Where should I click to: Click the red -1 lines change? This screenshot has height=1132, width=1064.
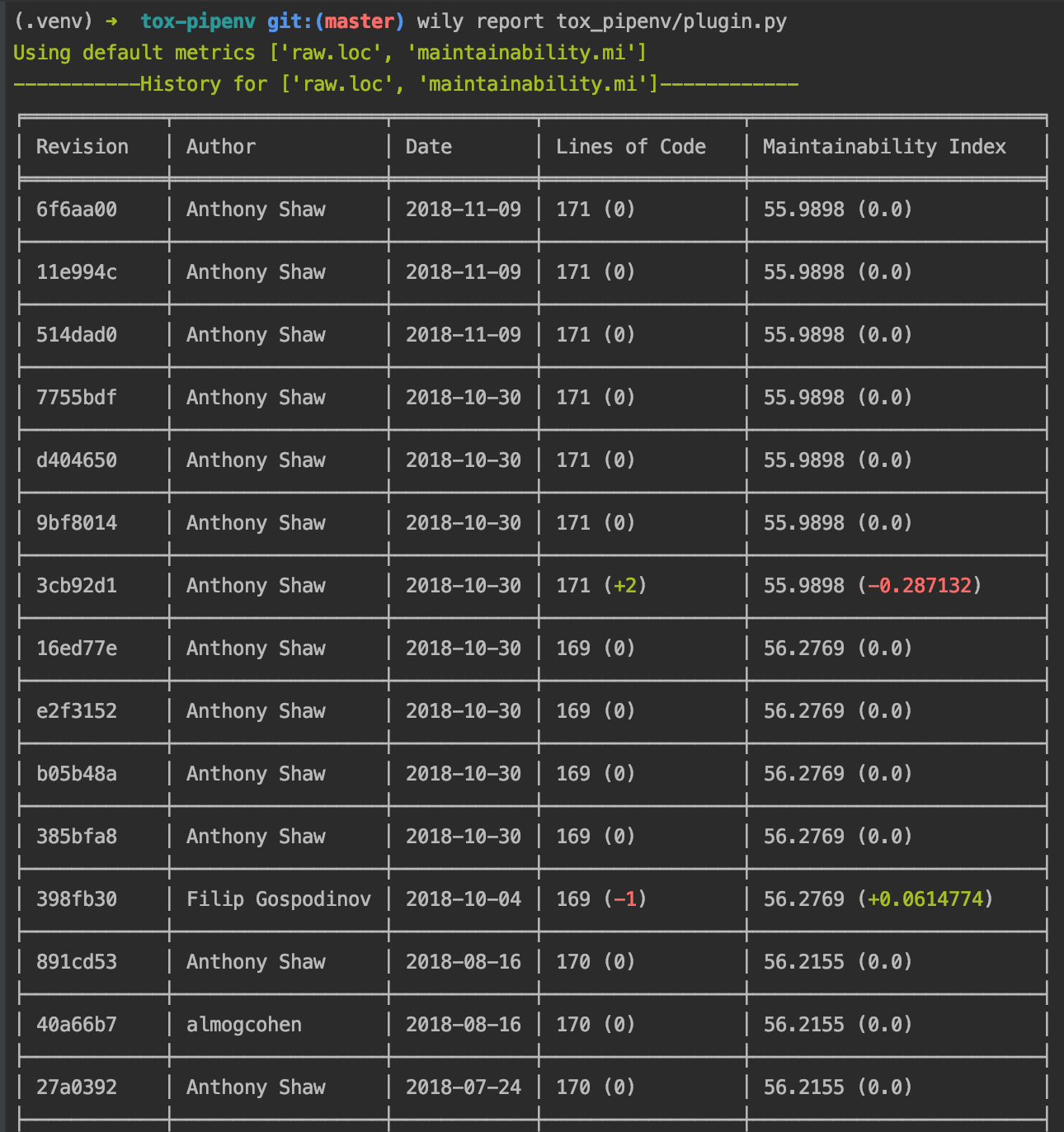[x=625, y=899]
